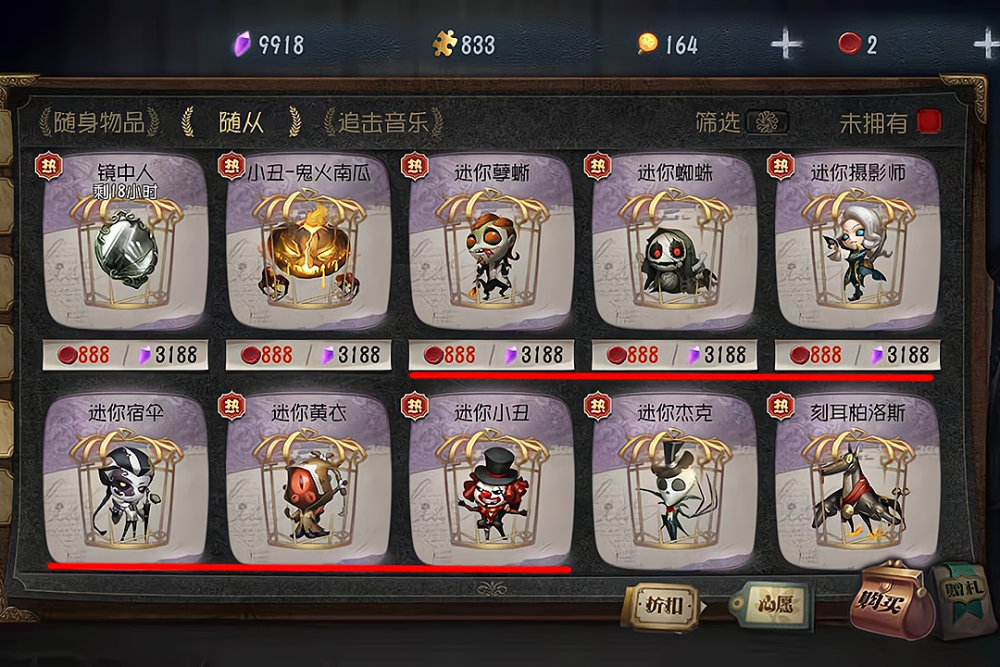
Task: Open the 折扣 discount button
Action: [662, 605]
